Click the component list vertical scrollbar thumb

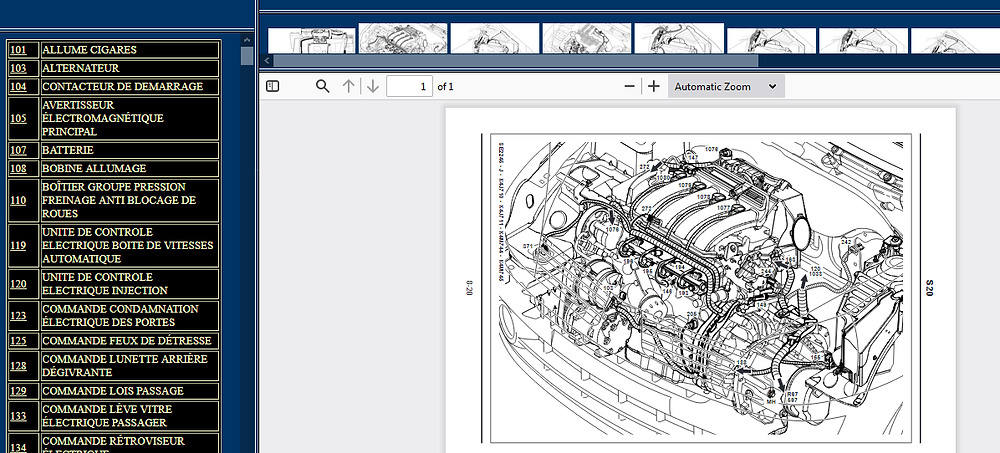[247, 56]
